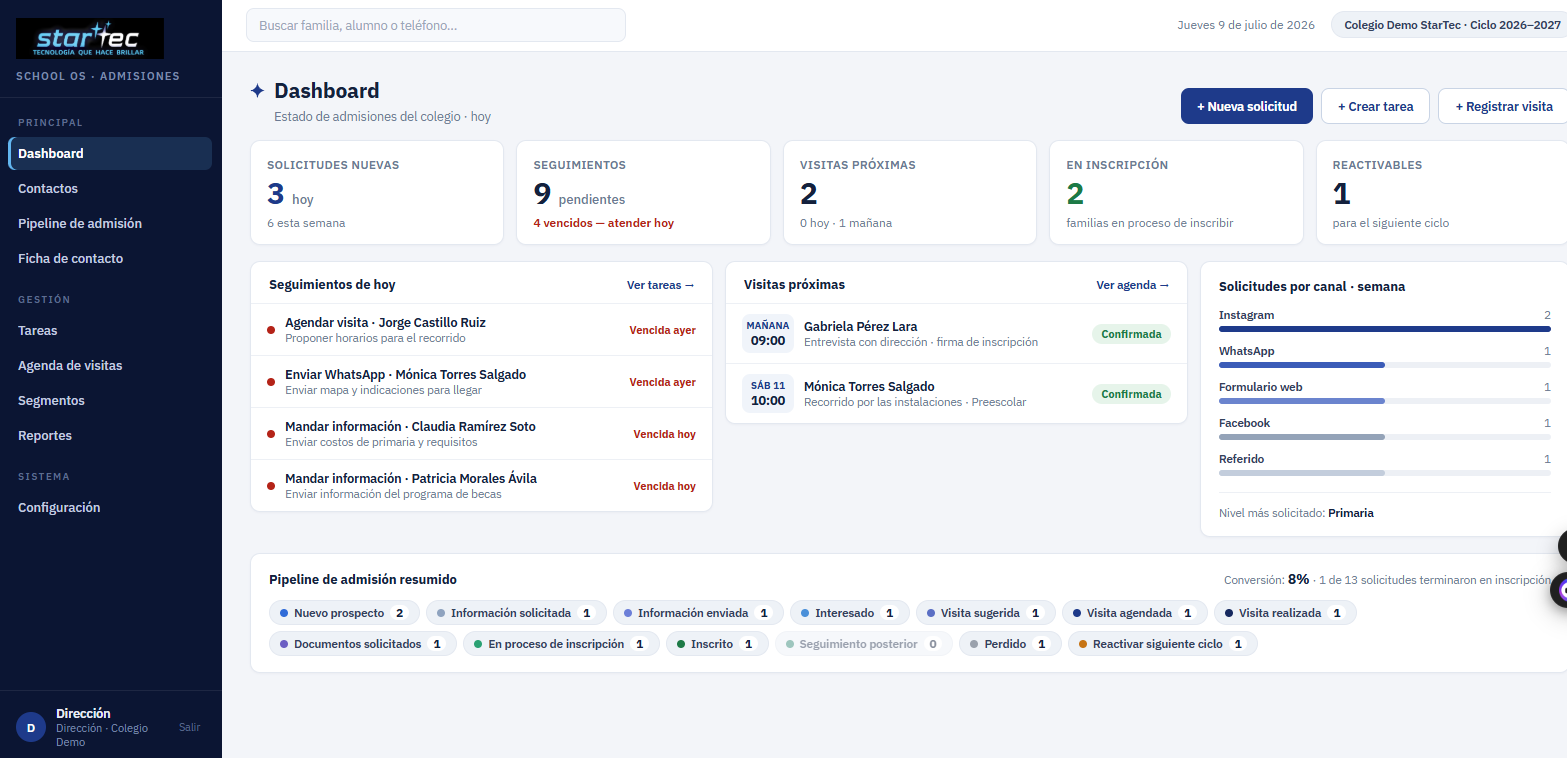The height and width of the screenshot is (758, 1567).
Task: Go to Pipeline de admisión
Action: pos(110,224)
